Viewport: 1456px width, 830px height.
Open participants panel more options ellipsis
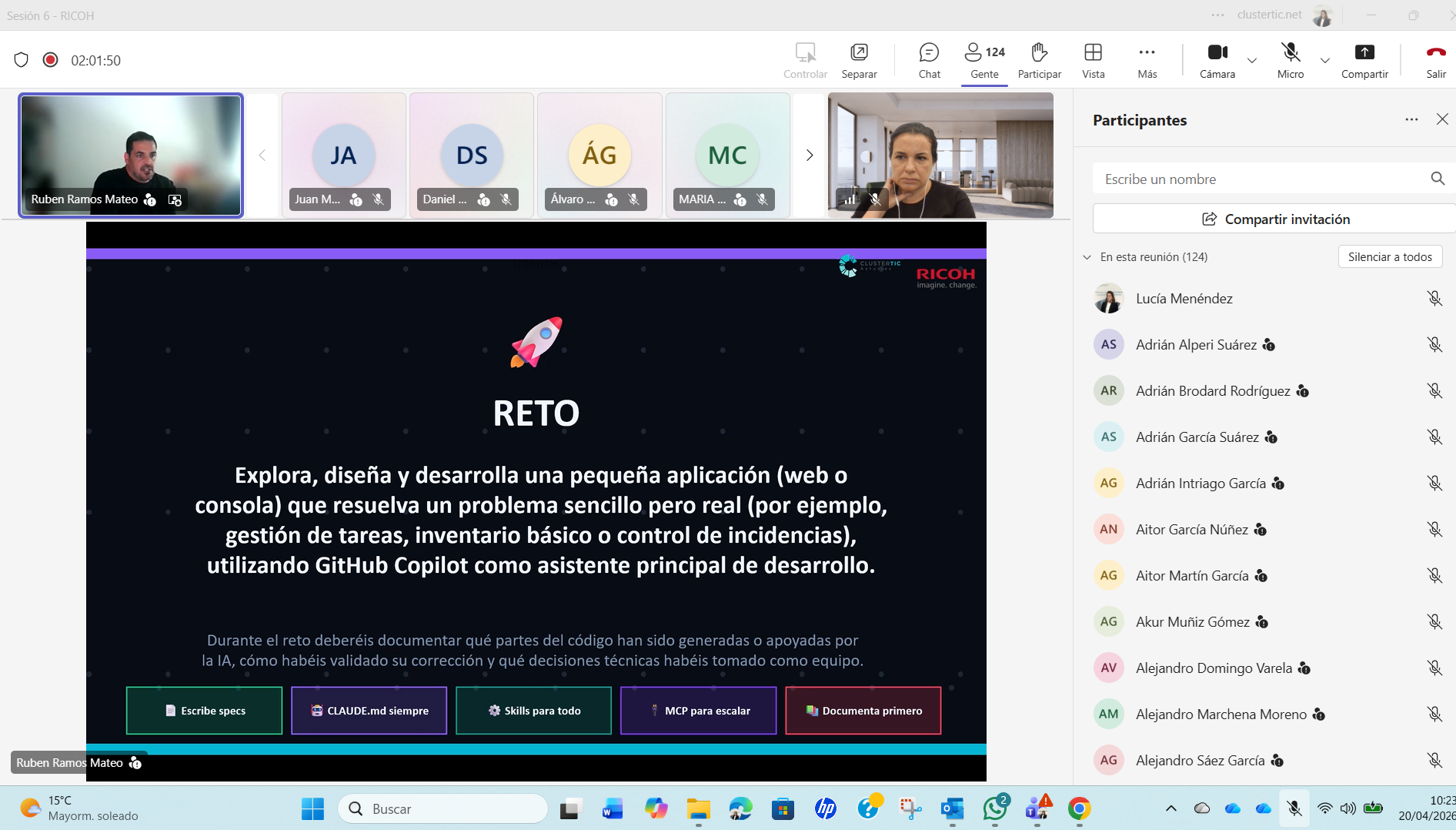(1411, 119)
